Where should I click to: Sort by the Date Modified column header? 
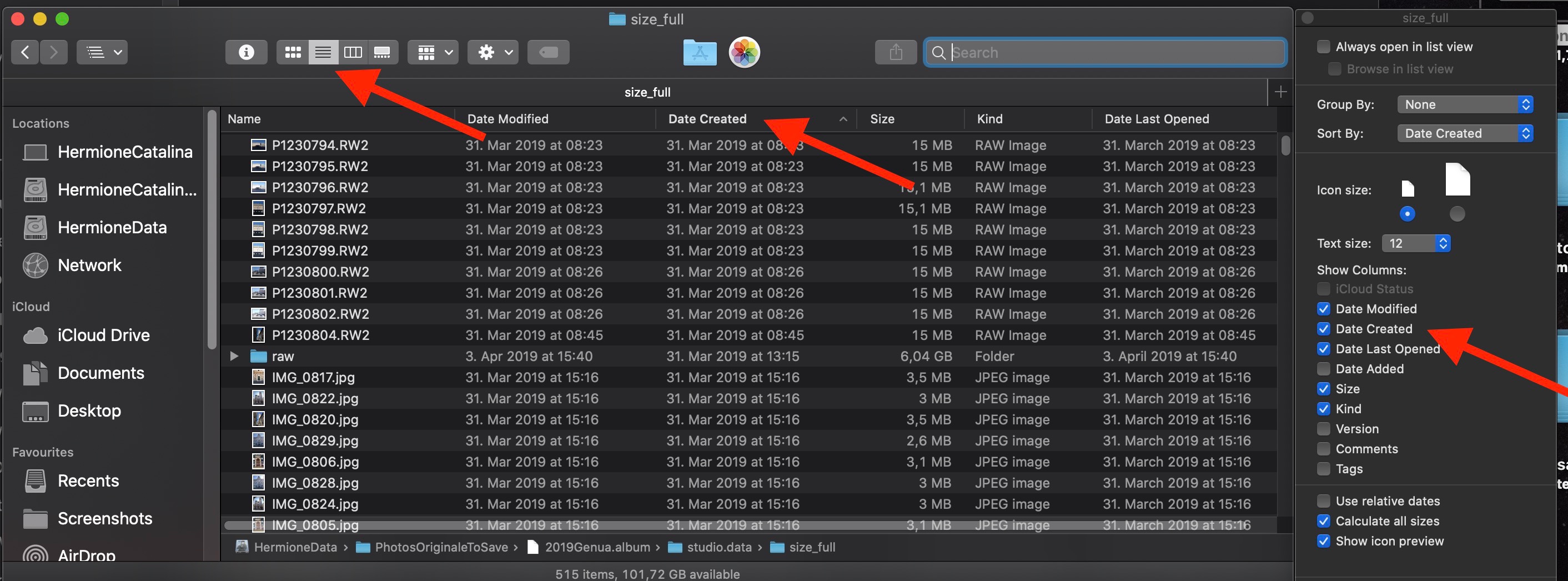pyautogui.click(x=507, y=119)
